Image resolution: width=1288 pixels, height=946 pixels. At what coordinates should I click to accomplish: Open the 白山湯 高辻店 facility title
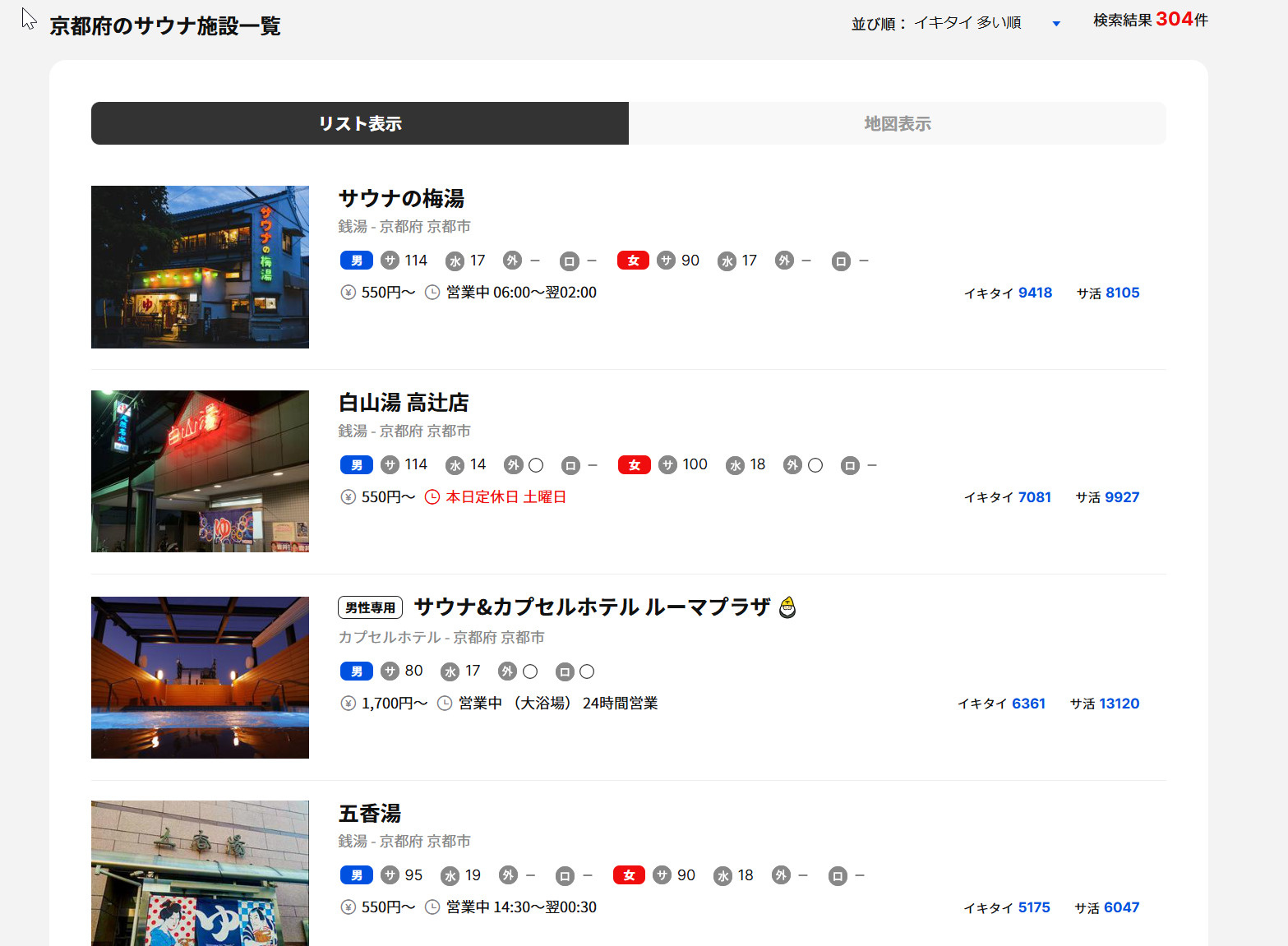(x=404, y=403)
